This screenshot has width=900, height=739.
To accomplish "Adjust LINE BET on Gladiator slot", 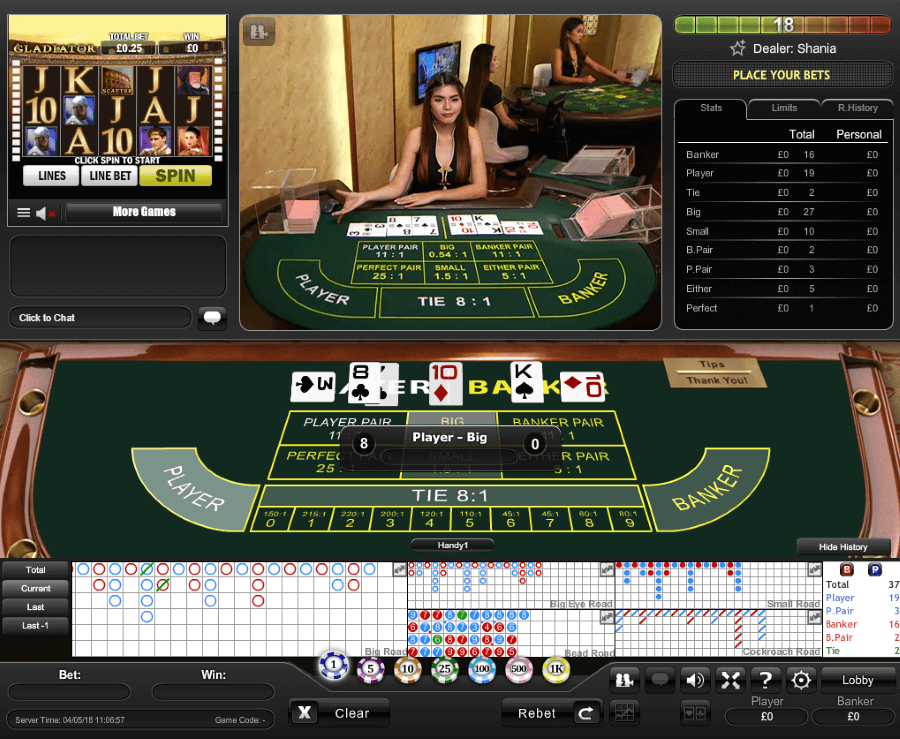I will click(110, 176).
